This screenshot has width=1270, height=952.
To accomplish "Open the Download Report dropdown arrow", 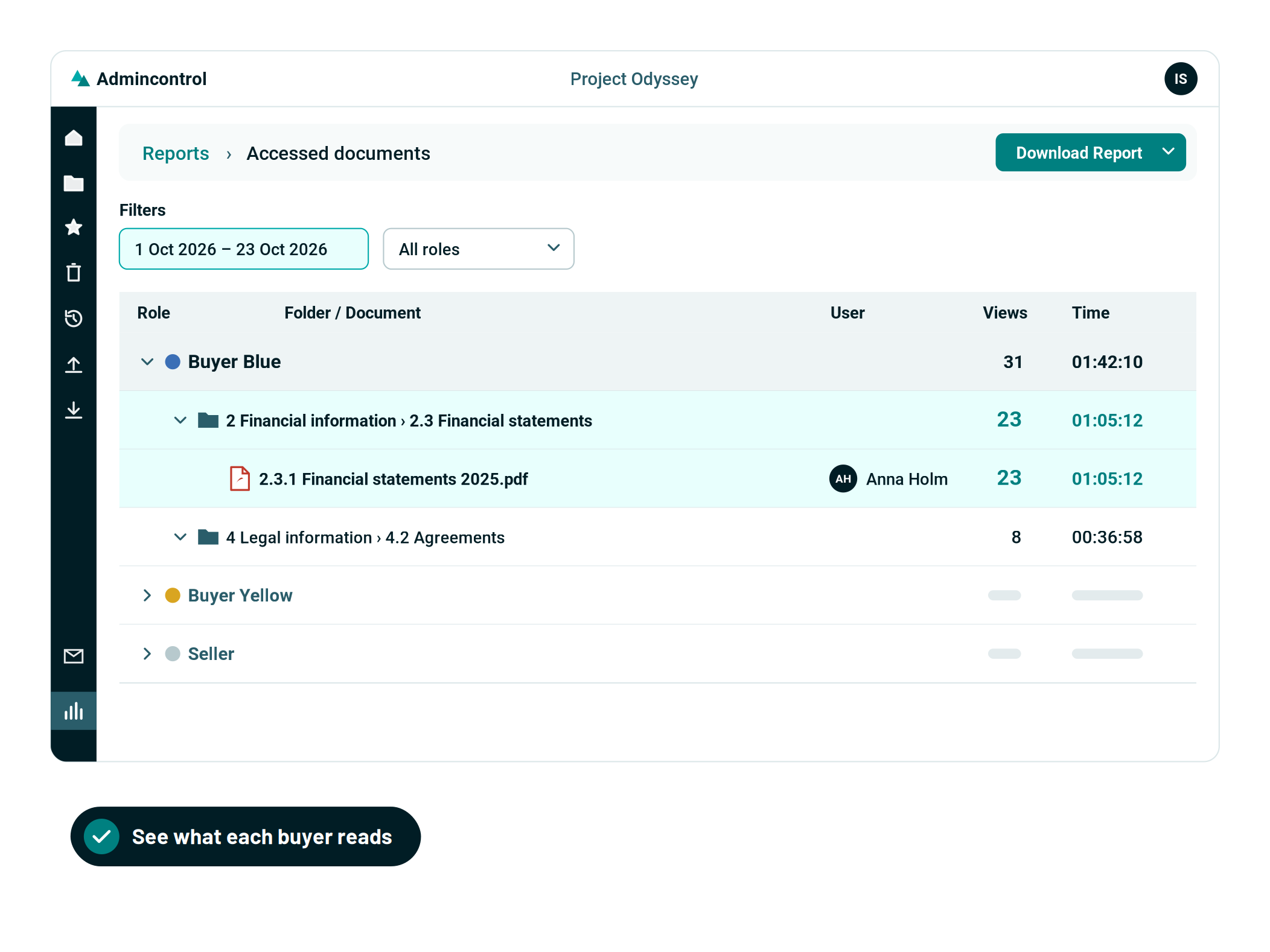I will (x=1169, y=152).
